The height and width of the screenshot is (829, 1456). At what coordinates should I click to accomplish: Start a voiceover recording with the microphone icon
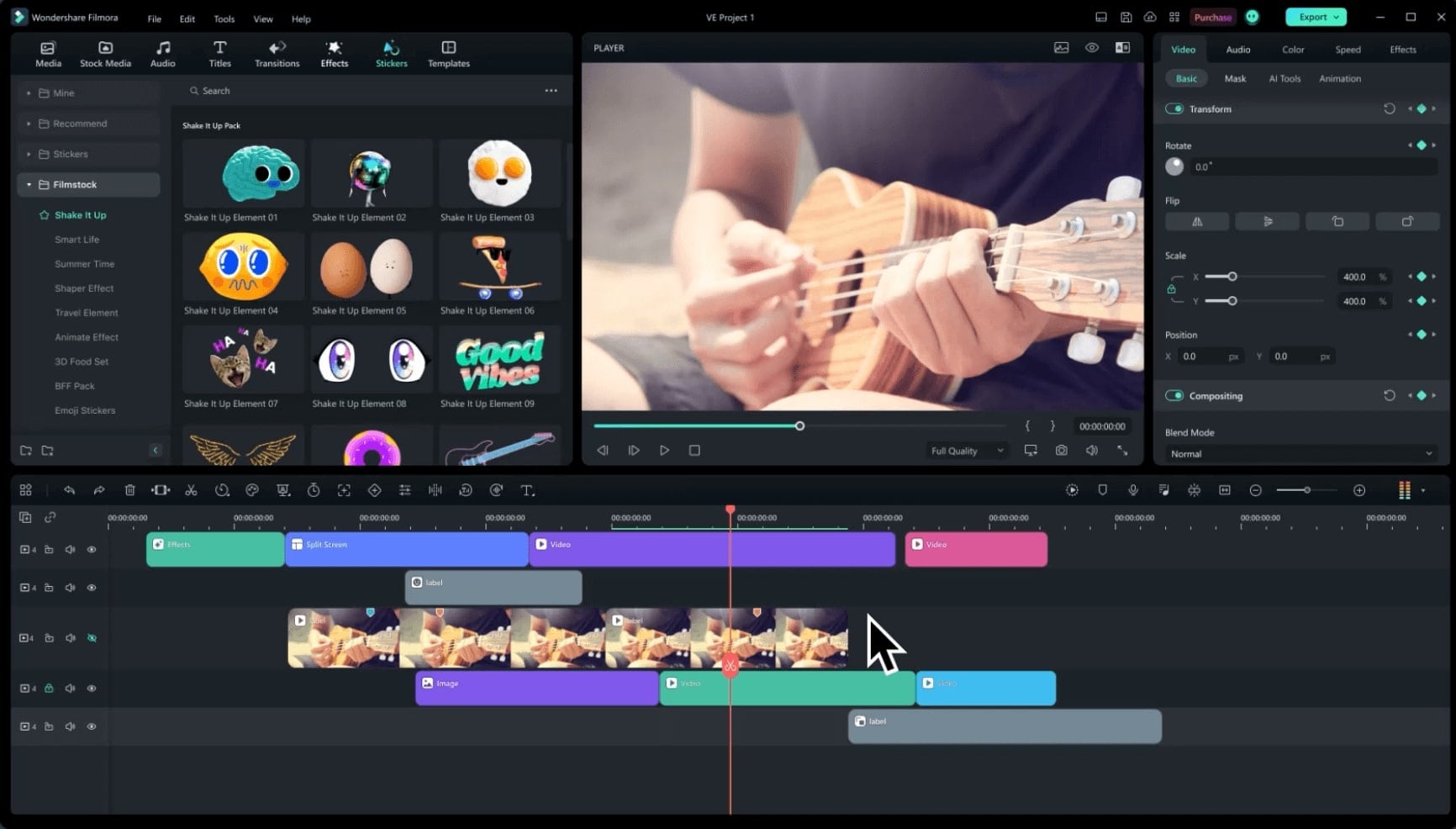(1133, 489)
